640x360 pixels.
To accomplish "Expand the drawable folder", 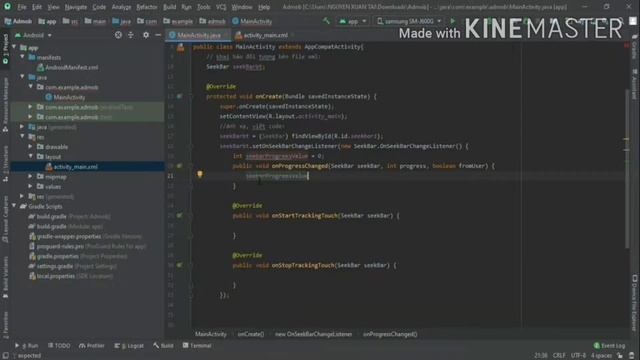I will coord(31,147).
